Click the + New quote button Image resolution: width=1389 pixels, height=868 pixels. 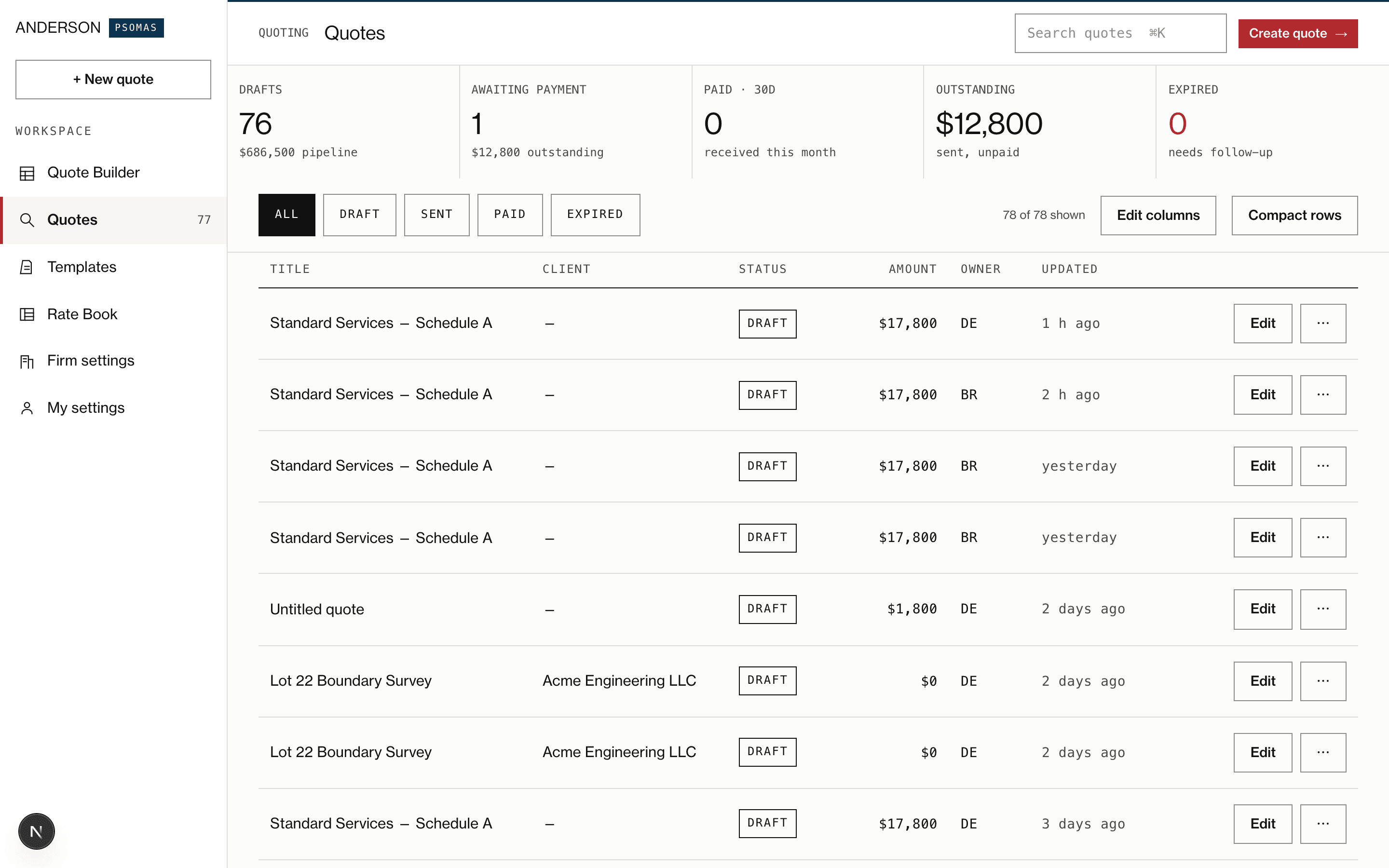pyautogui.click(x=113, y=79)
